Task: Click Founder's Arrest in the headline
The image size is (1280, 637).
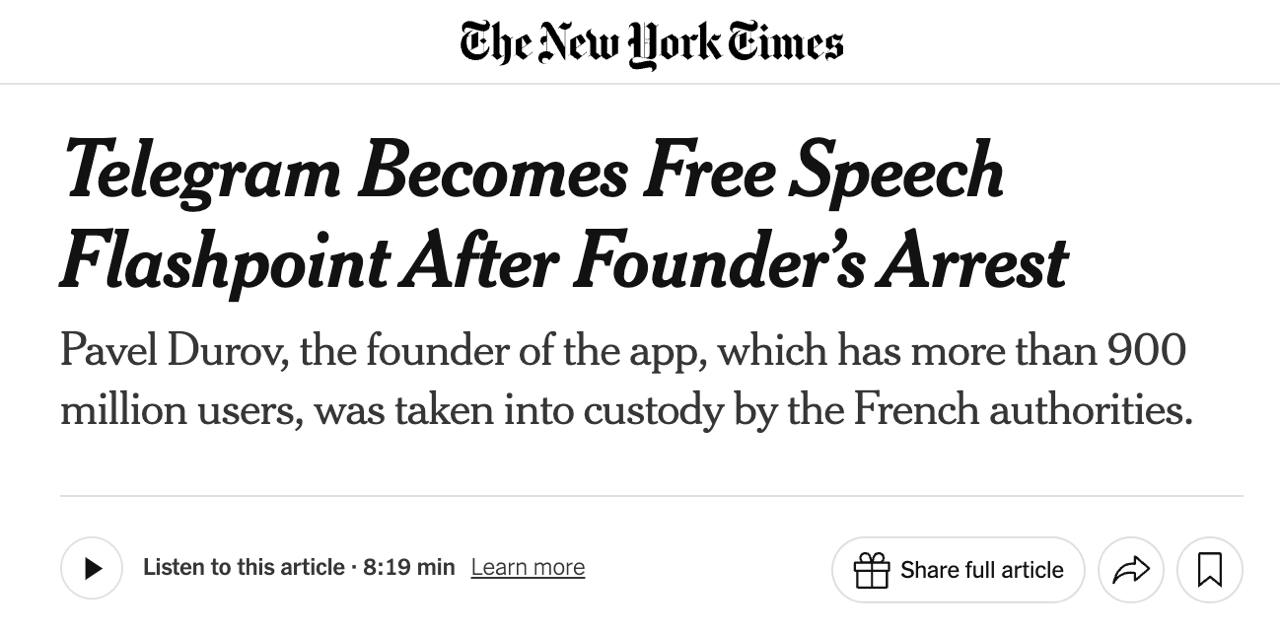Action: pyautogui.click(x=820, y=262)
